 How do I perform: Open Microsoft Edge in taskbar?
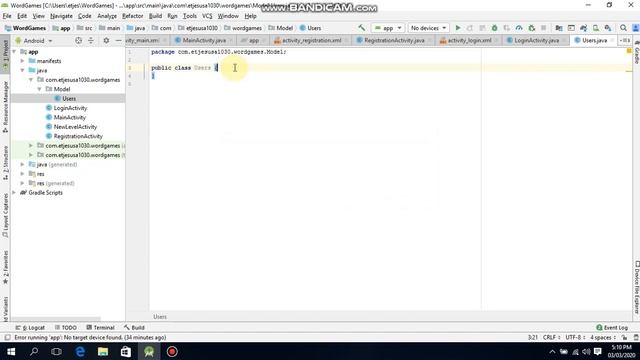(80, 351)
